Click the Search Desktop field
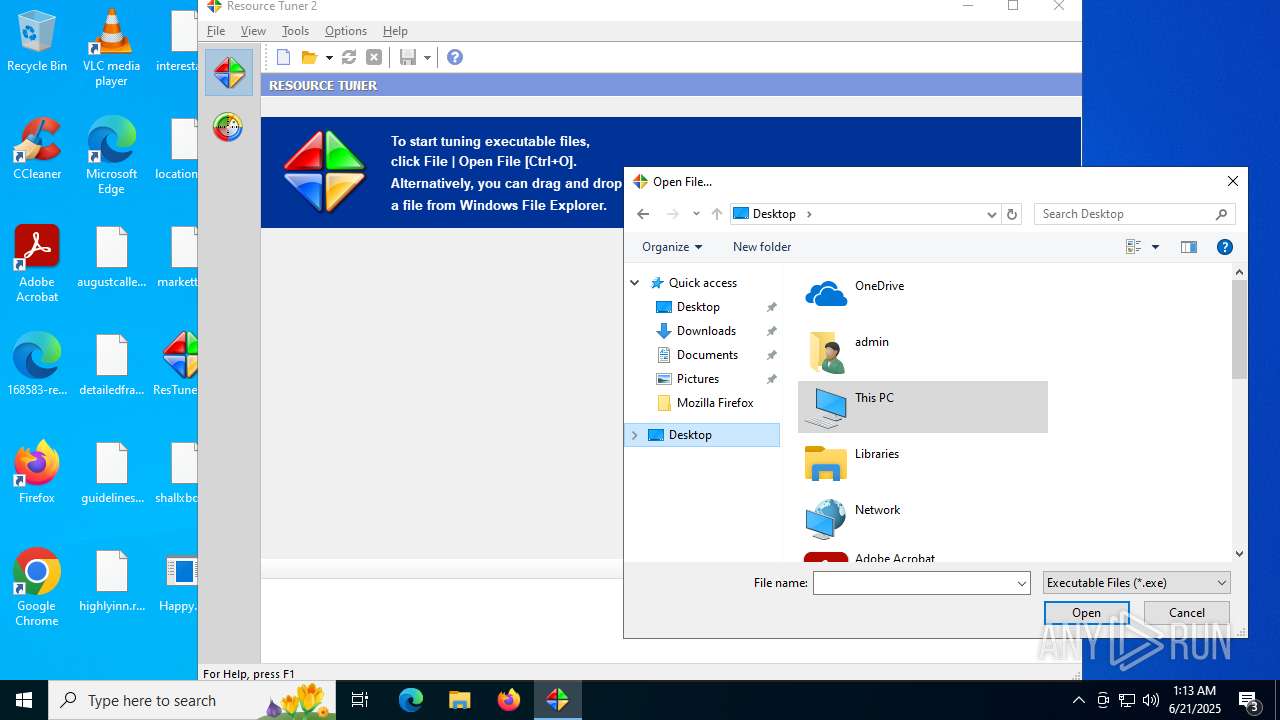1280x720 pixels. click(x=1135, y=214)
